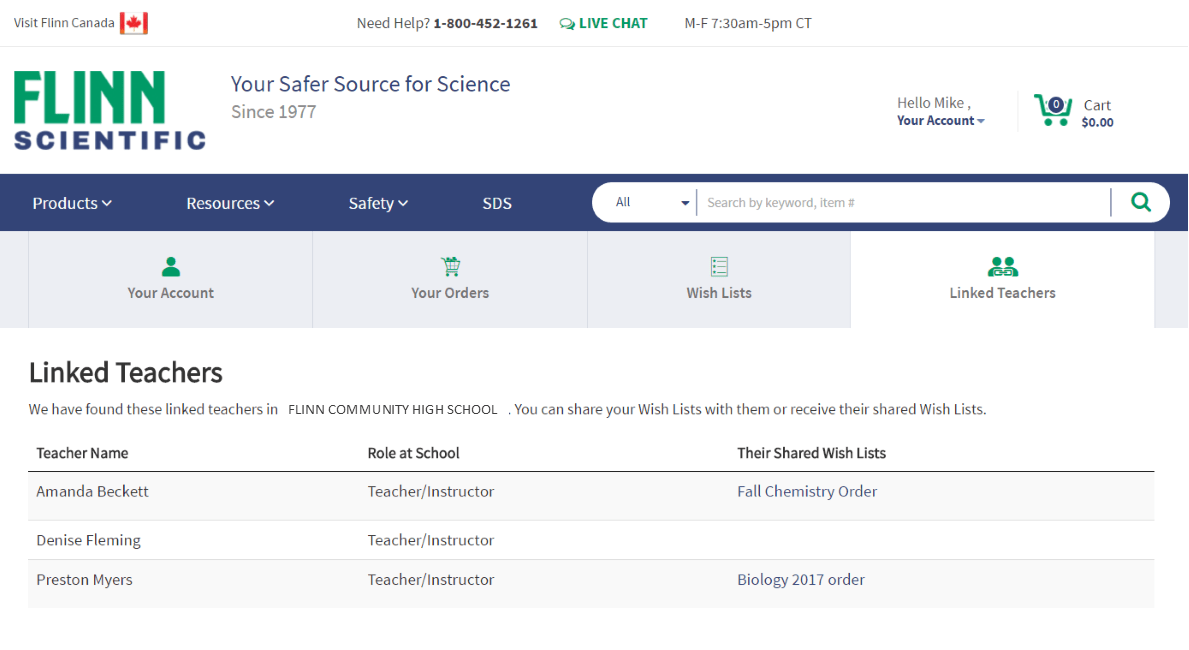Screen dimensions: 1189x650
Task: Expand the Resources dropdown menu
Action: (230, 203)
